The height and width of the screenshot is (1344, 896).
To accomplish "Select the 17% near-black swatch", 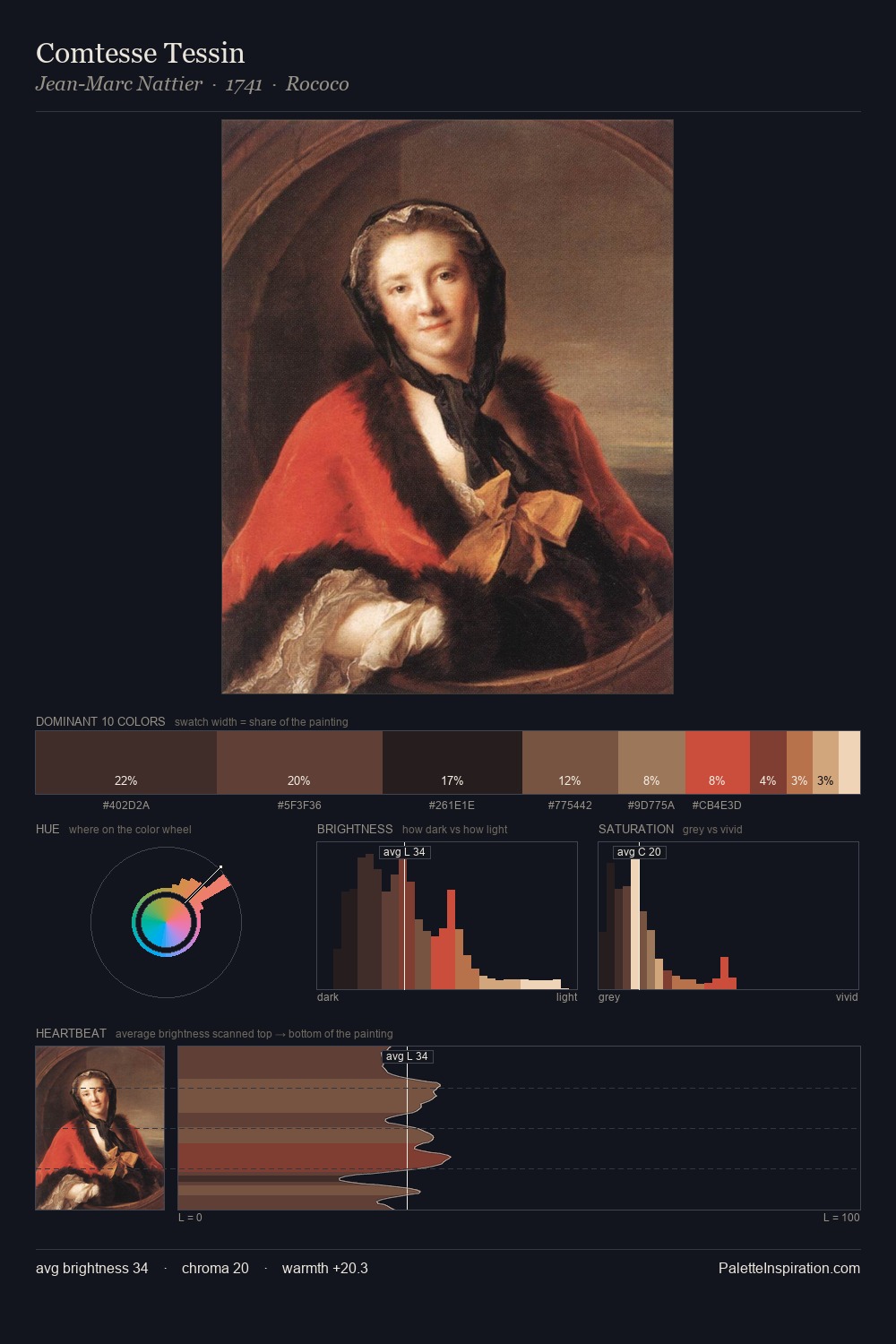I will (x=452, y=762).
